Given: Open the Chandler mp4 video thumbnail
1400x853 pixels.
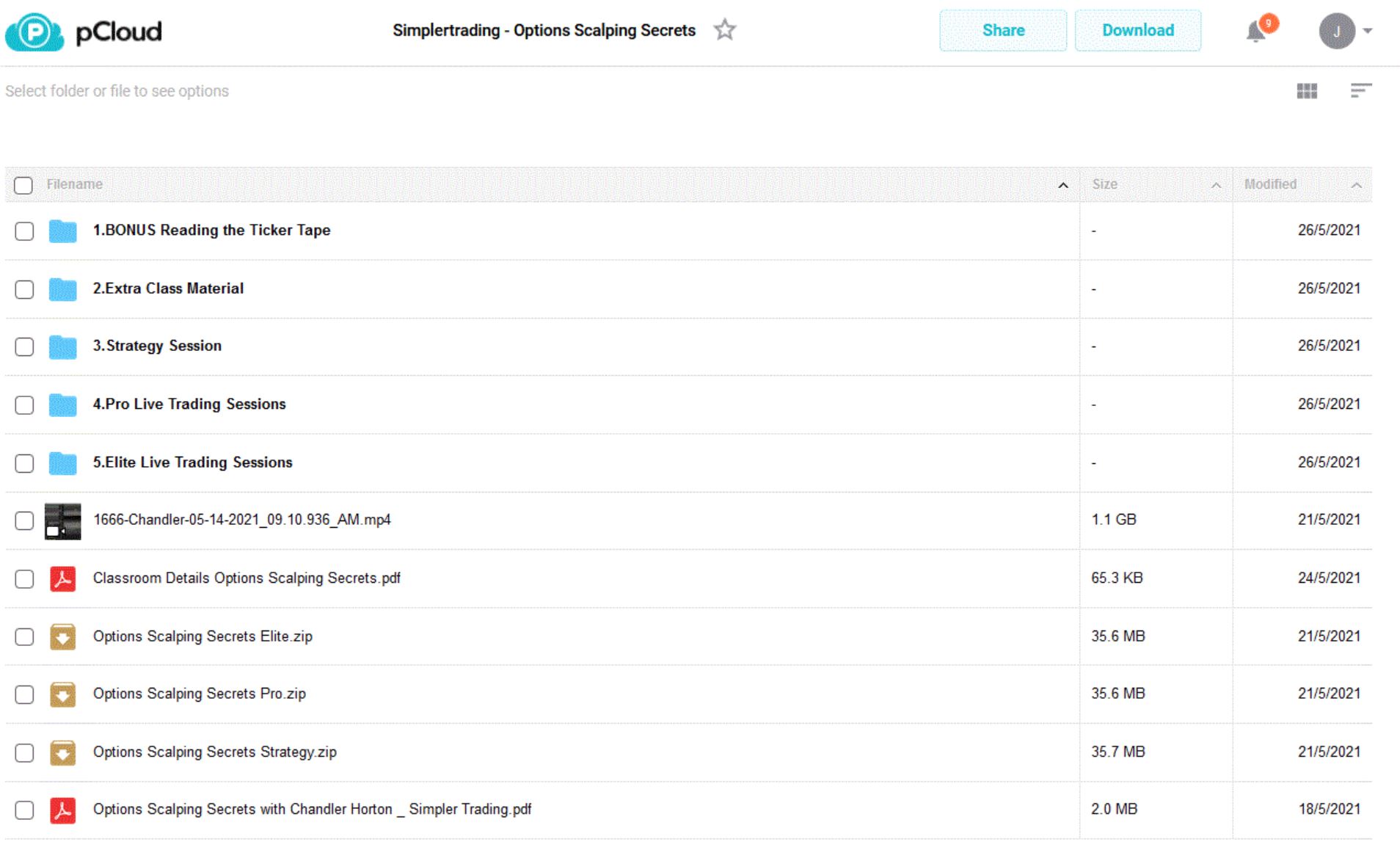Looking at the screenshot, I should point(63,521).
